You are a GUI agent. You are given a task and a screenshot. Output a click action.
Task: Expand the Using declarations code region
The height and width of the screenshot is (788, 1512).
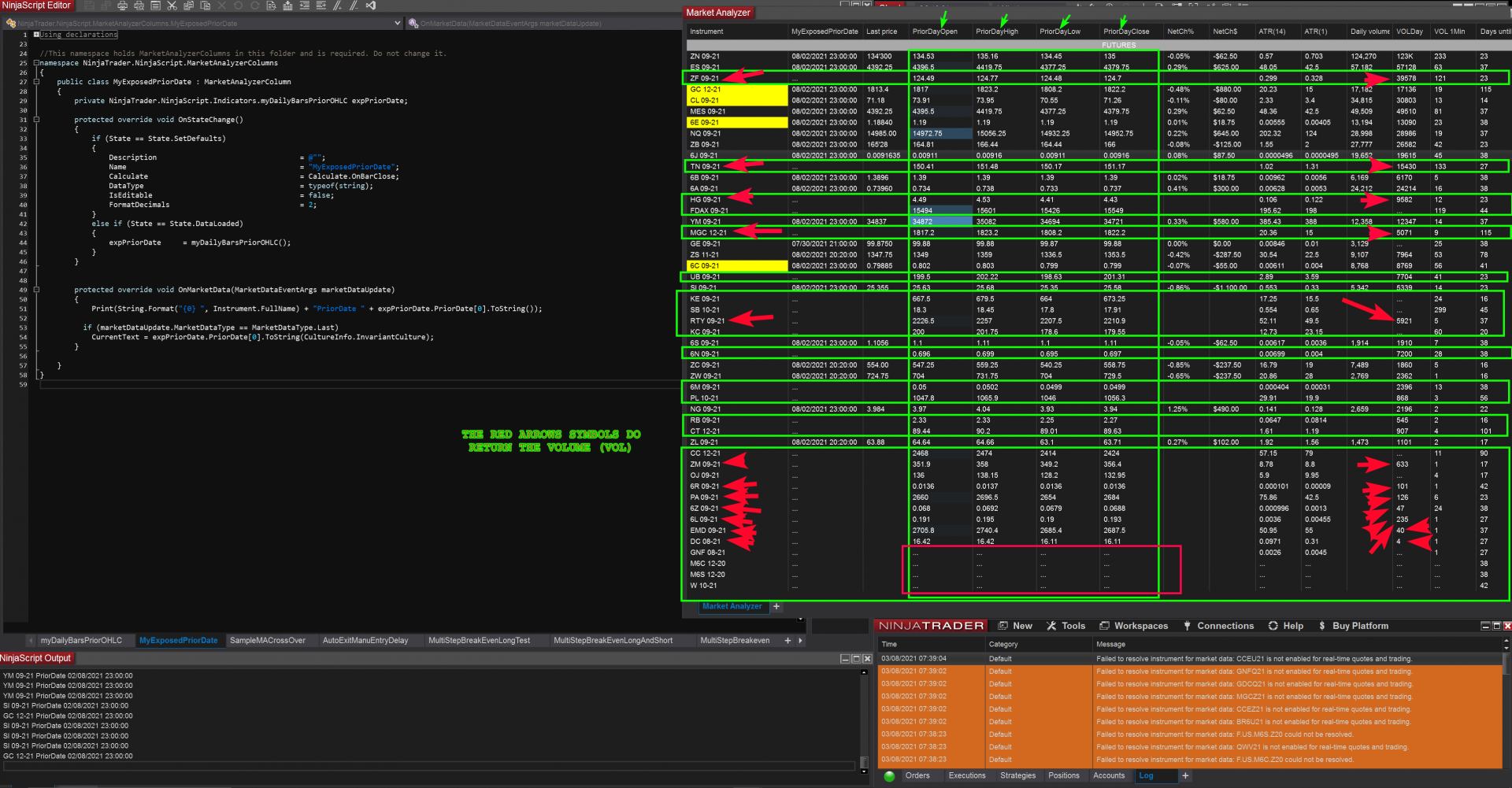coord(36,35)
